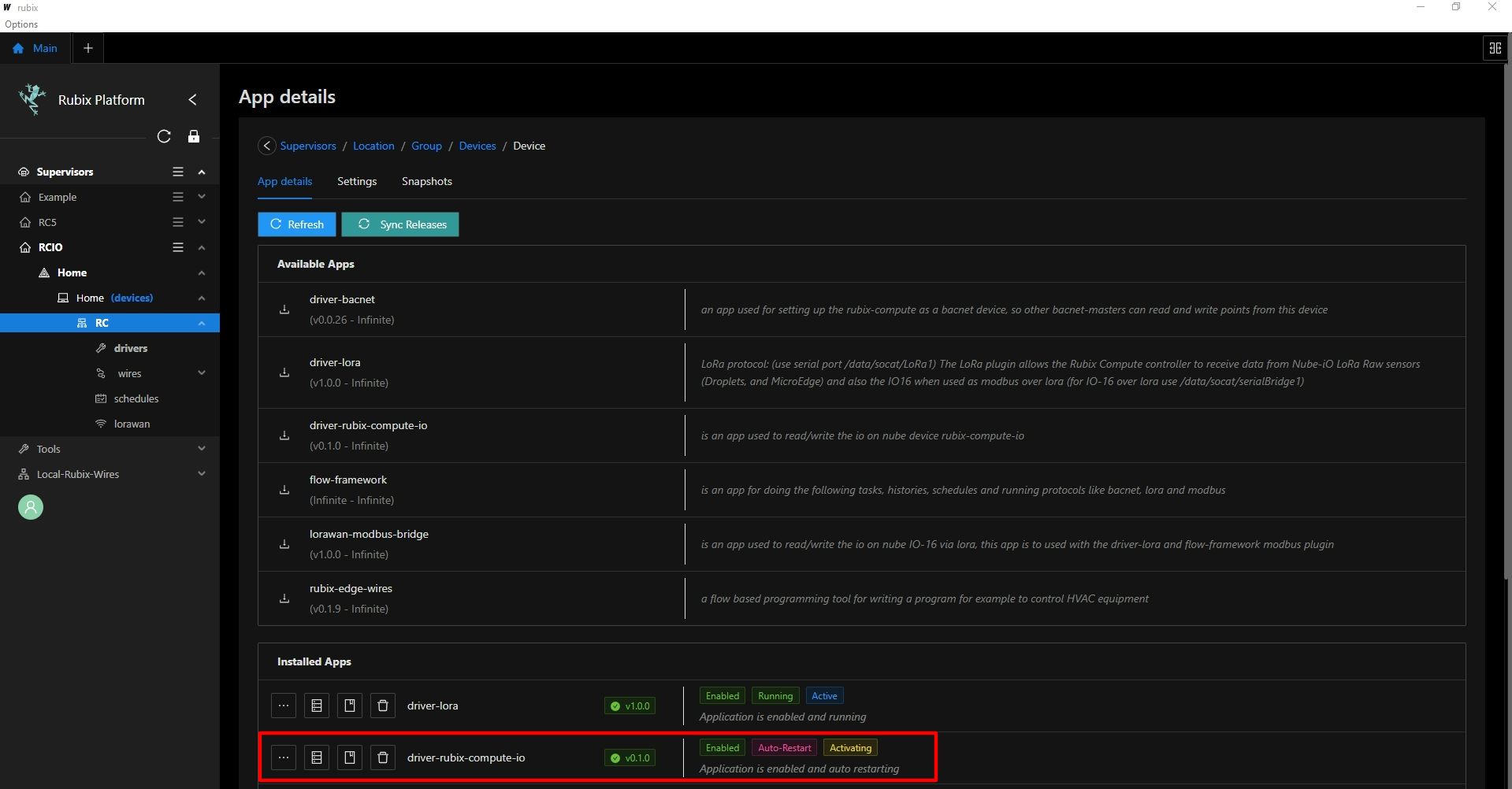Open the logs icon for driver-rubix-compute-io

317,758
